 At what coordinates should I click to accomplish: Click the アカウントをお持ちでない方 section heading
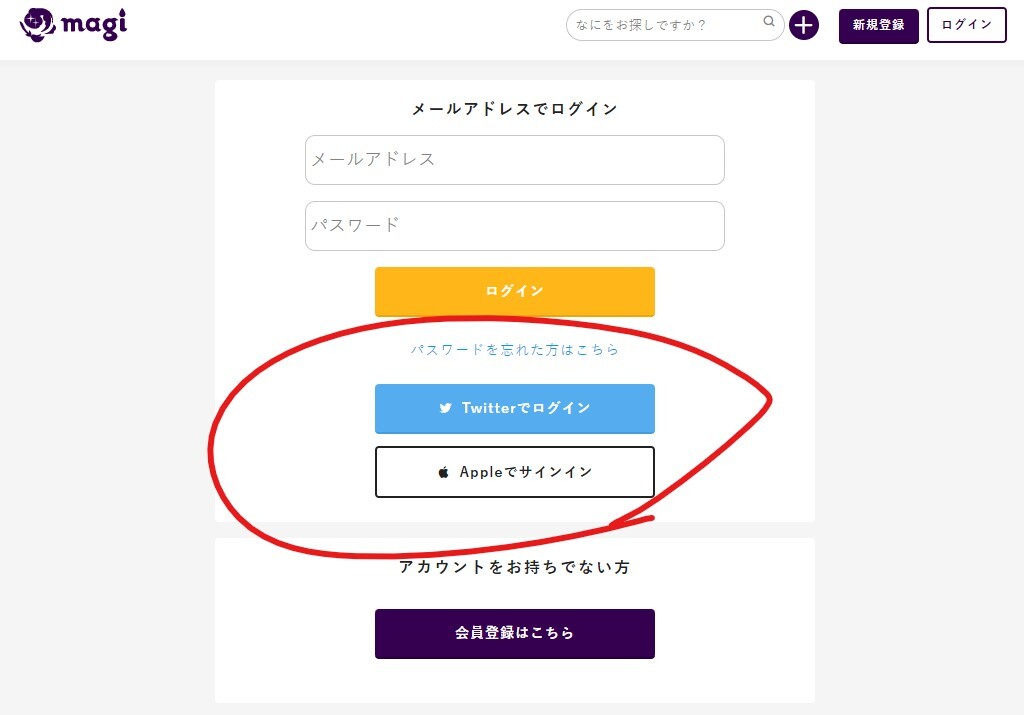point(514,567)
